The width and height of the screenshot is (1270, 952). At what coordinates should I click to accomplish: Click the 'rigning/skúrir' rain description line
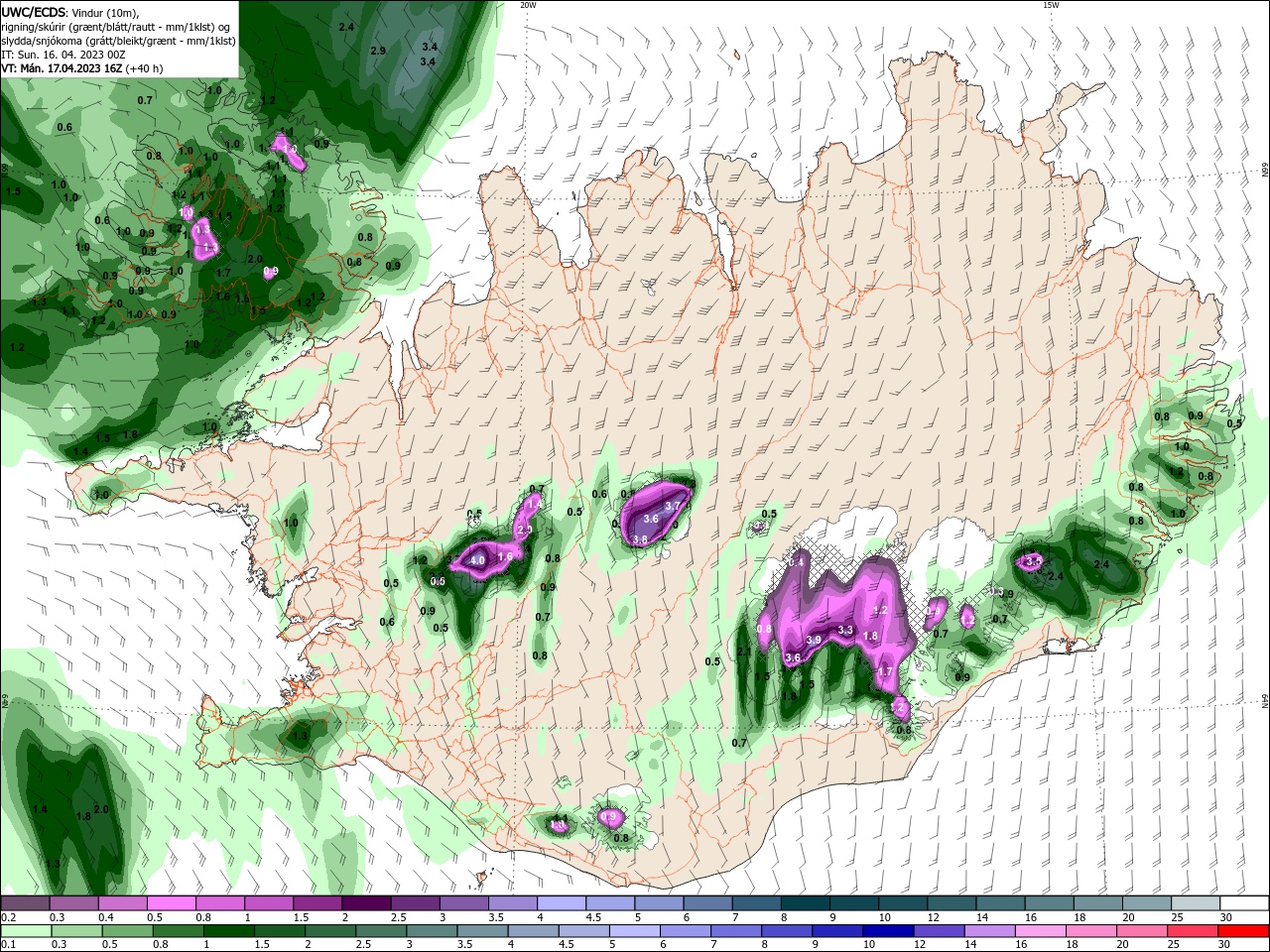[x=116, y=26]
